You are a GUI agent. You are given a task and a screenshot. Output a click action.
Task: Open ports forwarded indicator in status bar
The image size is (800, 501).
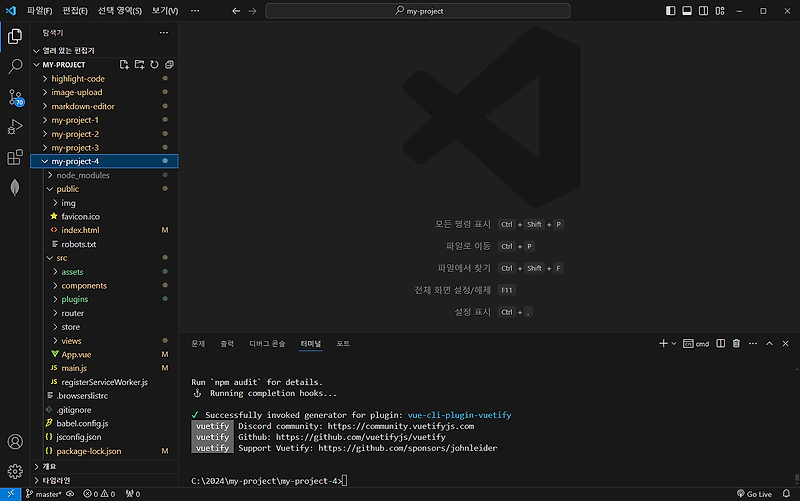click(133, 494)
